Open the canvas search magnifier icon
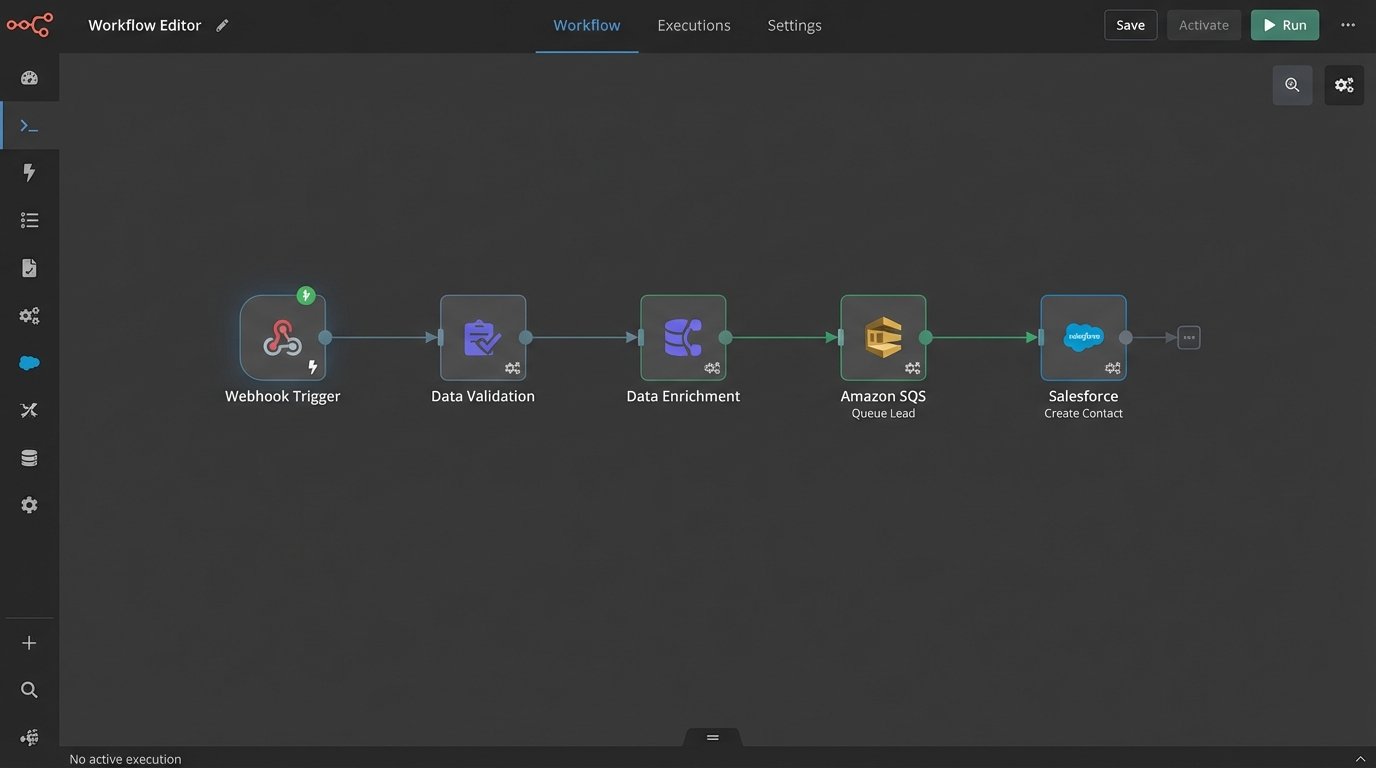 (1290, 84)
